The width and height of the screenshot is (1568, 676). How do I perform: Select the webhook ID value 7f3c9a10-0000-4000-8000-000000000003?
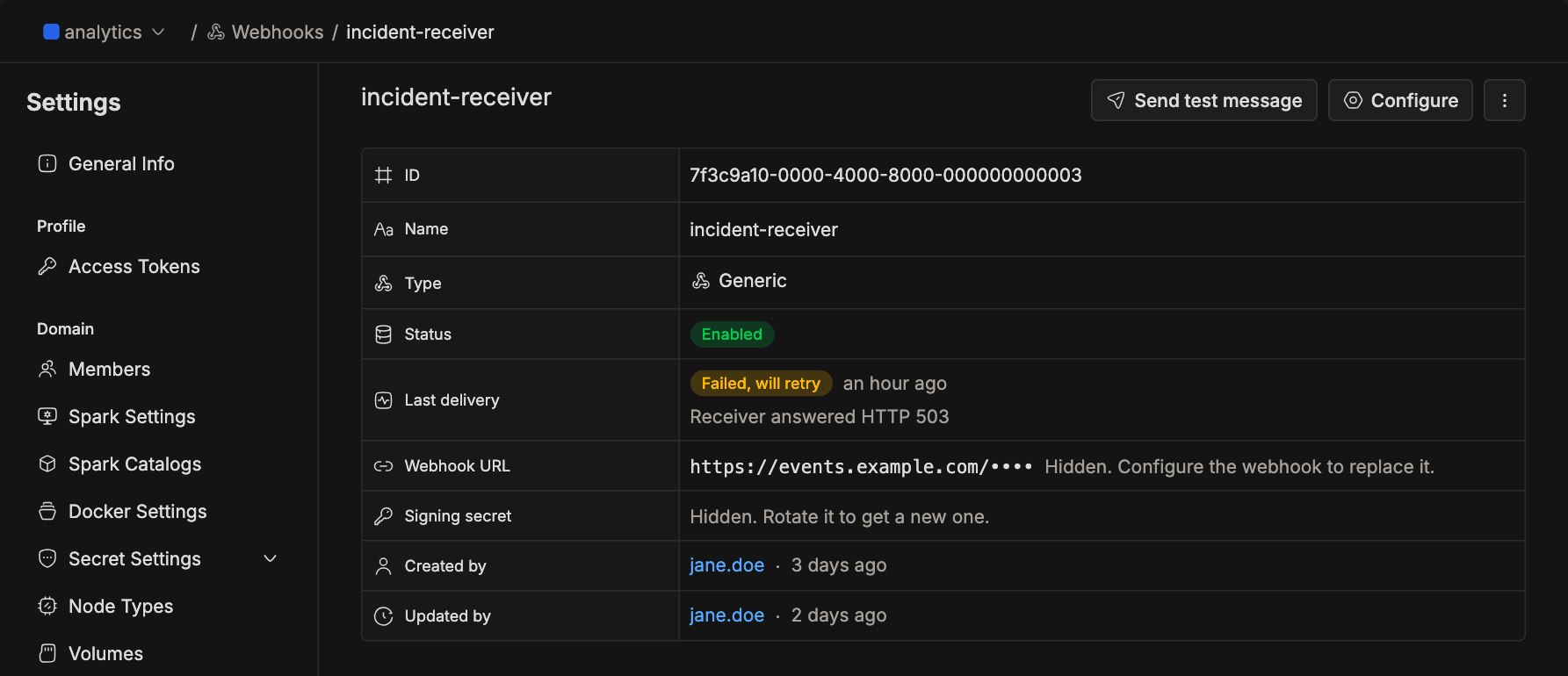click(x=885, y=175)
